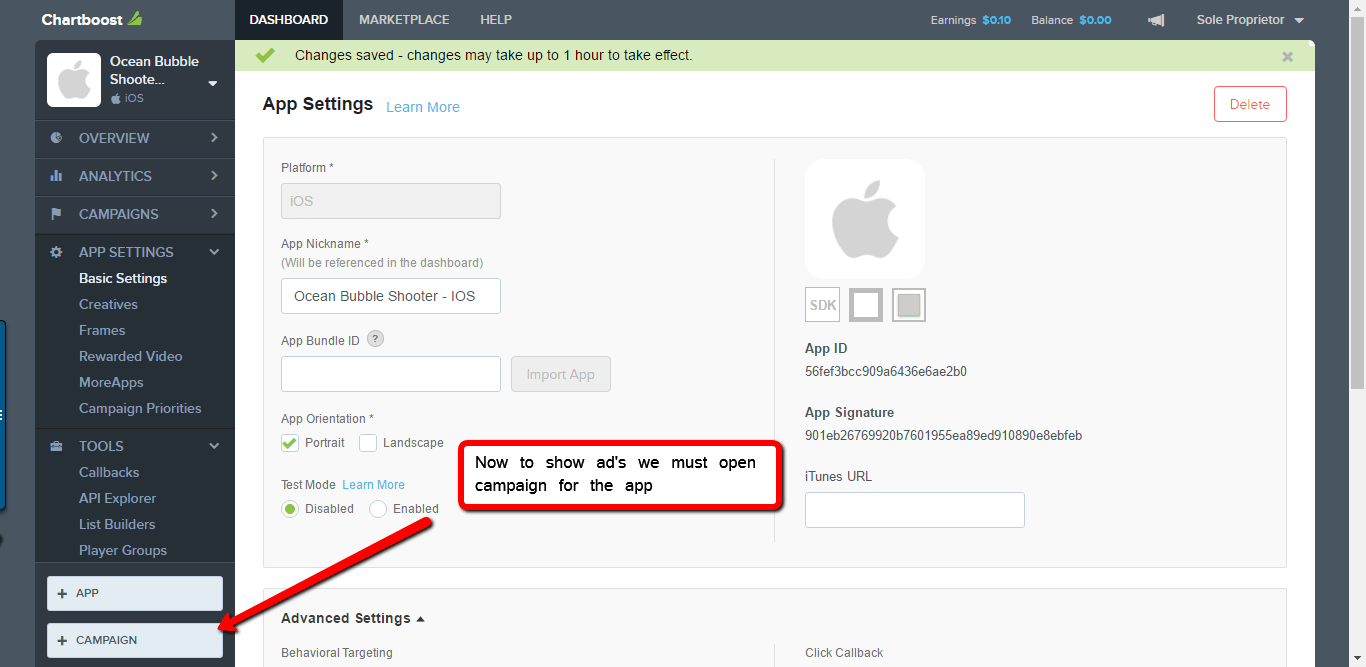Image resolution: width=1366 pixels, height=667 pixels.
Task: Click the App ID value 56fef3bcc909a6436e6ae2b0
Action: [x=886, y=372]
